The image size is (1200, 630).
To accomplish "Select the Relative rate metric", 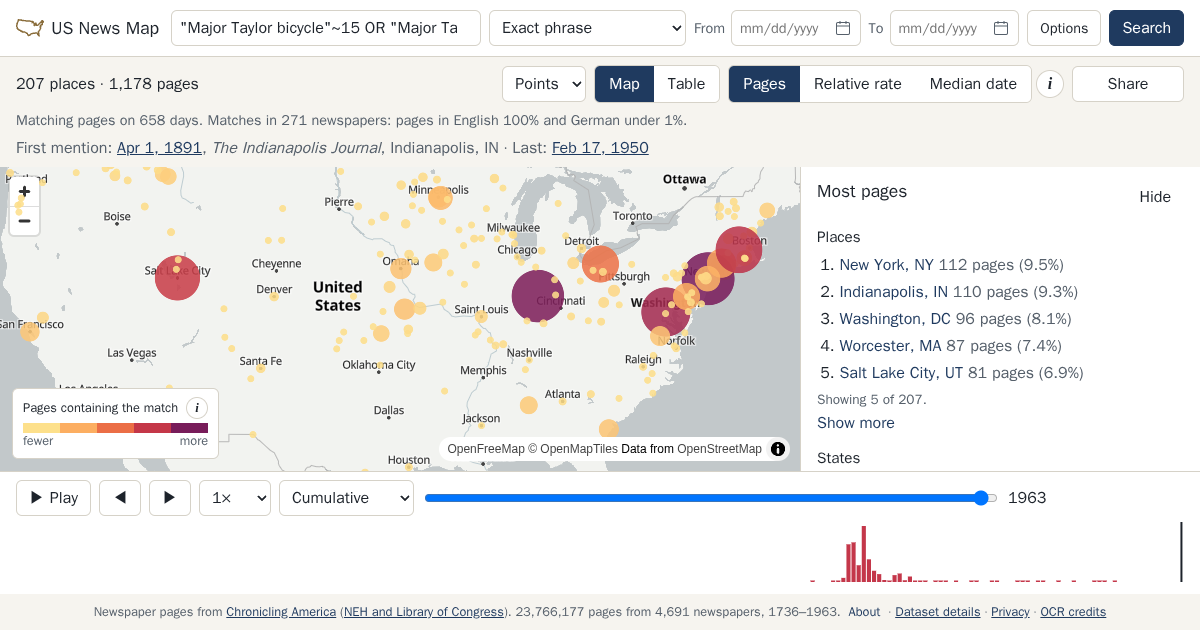I will pyautogui.click(x=858, y=84).
